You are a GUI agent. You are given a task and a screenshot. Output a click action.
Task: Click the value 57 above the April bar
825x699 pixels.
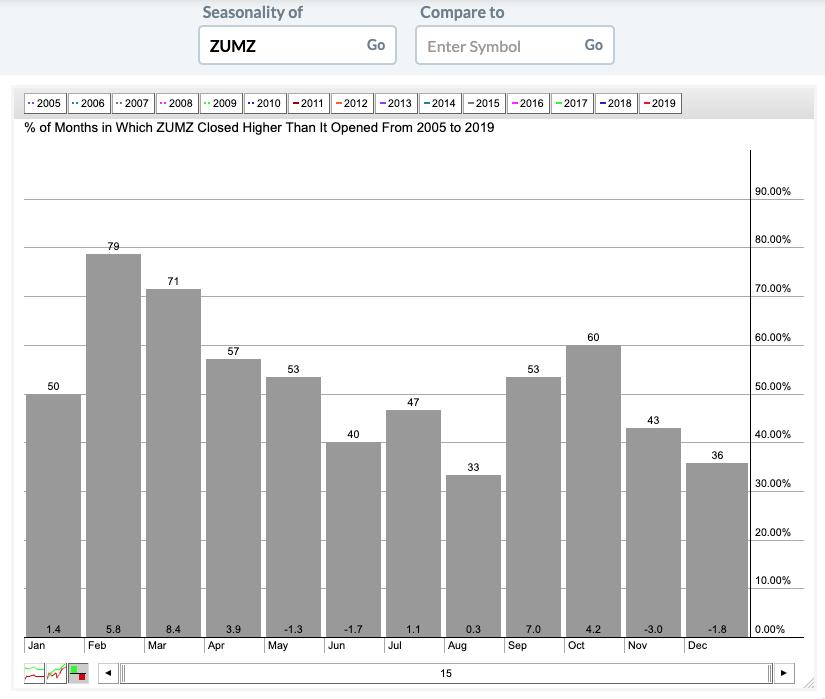[233, 351]
